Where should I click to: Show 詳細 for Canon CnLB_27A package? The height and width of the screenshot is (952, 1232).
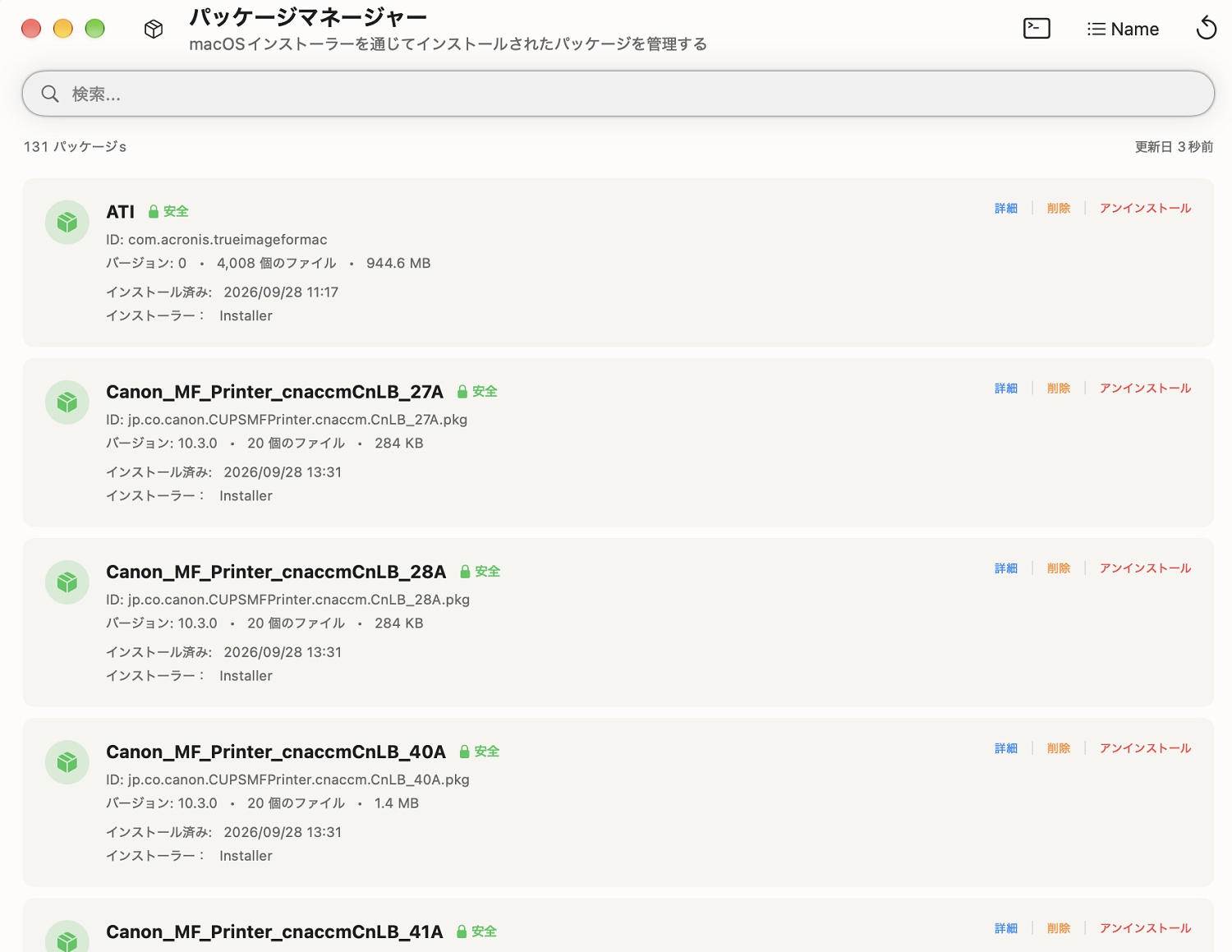(x=1006, y=388)
